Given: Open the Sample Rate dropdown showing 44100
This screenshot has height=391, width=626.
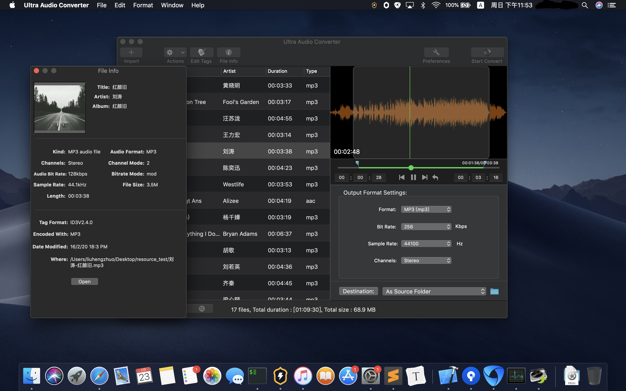Looking at the screenshot, I should click(426, 244).
